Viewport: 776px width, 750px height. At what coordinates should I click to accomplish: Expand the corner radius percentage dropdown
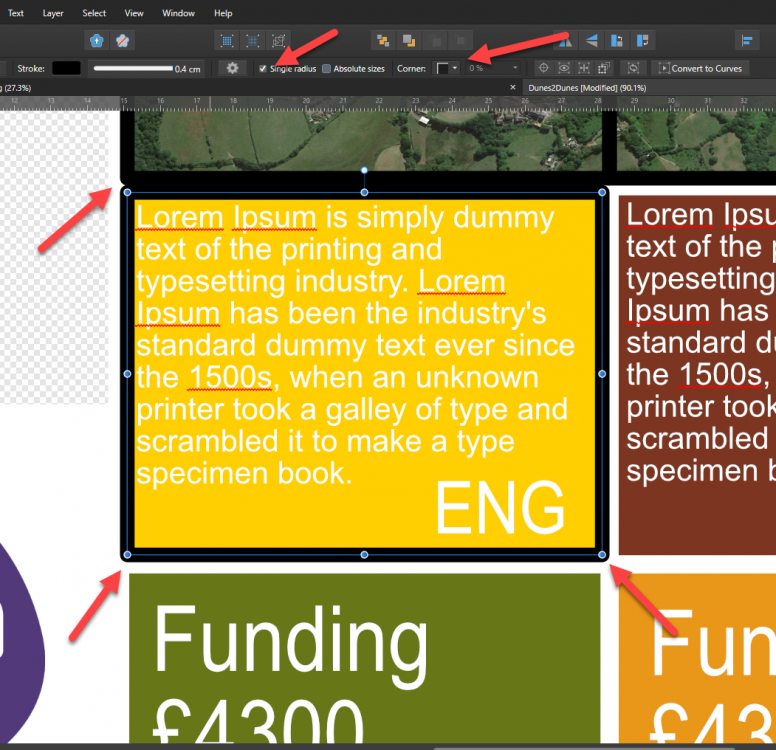pyautogui.click(x=515, y=68)
